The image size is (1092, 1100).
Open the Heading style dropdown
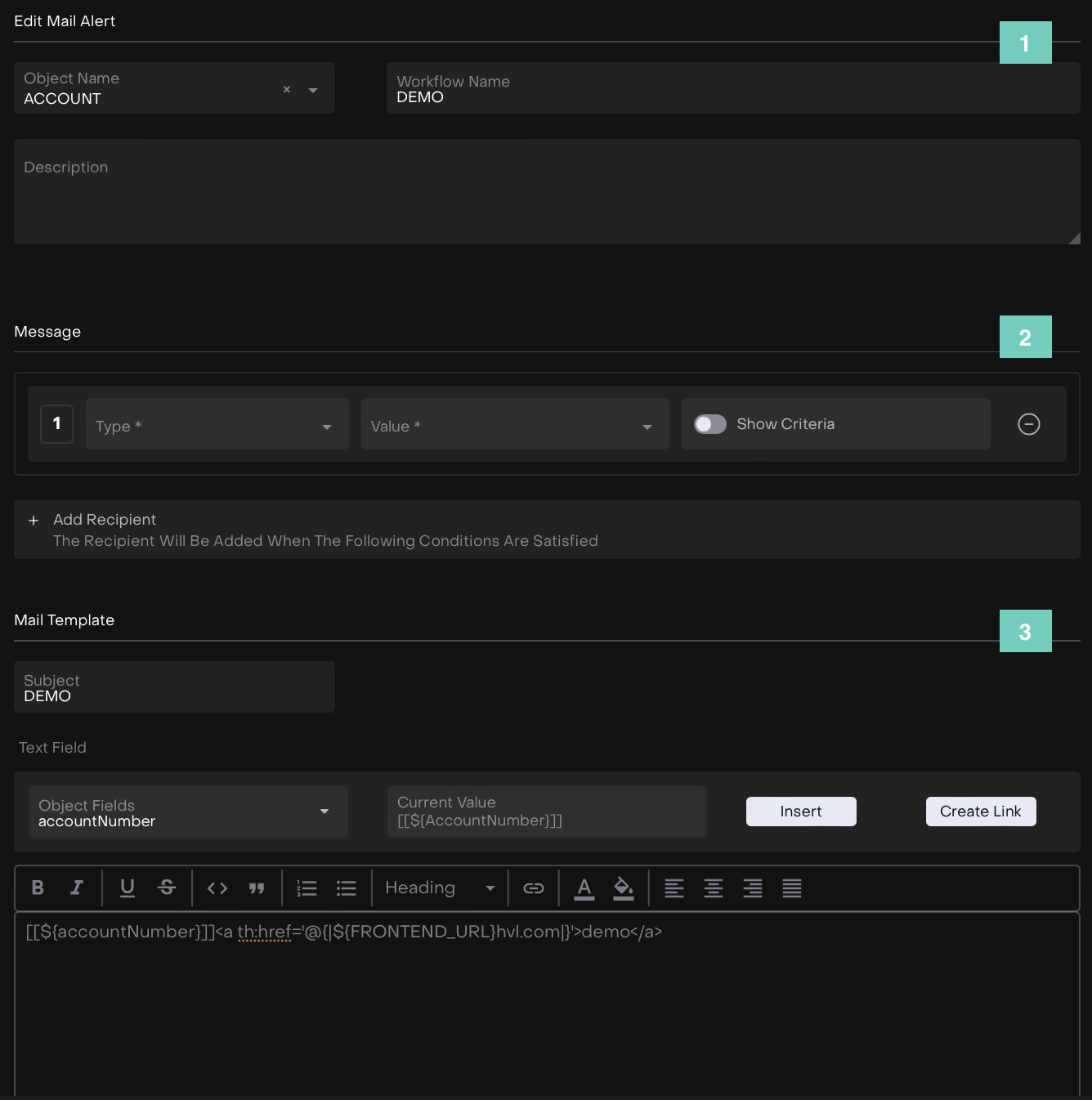click(440, 888)
